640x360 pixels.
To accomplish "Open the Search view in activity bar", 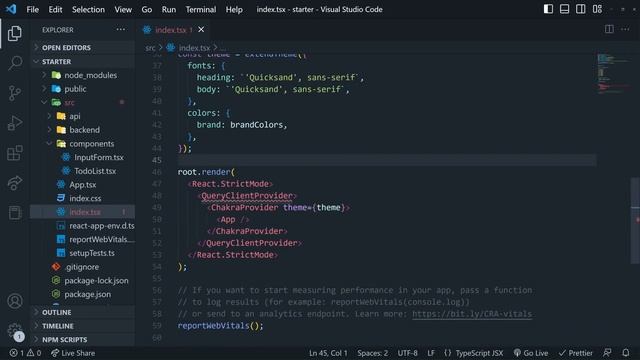I will (x=15, y=63).
